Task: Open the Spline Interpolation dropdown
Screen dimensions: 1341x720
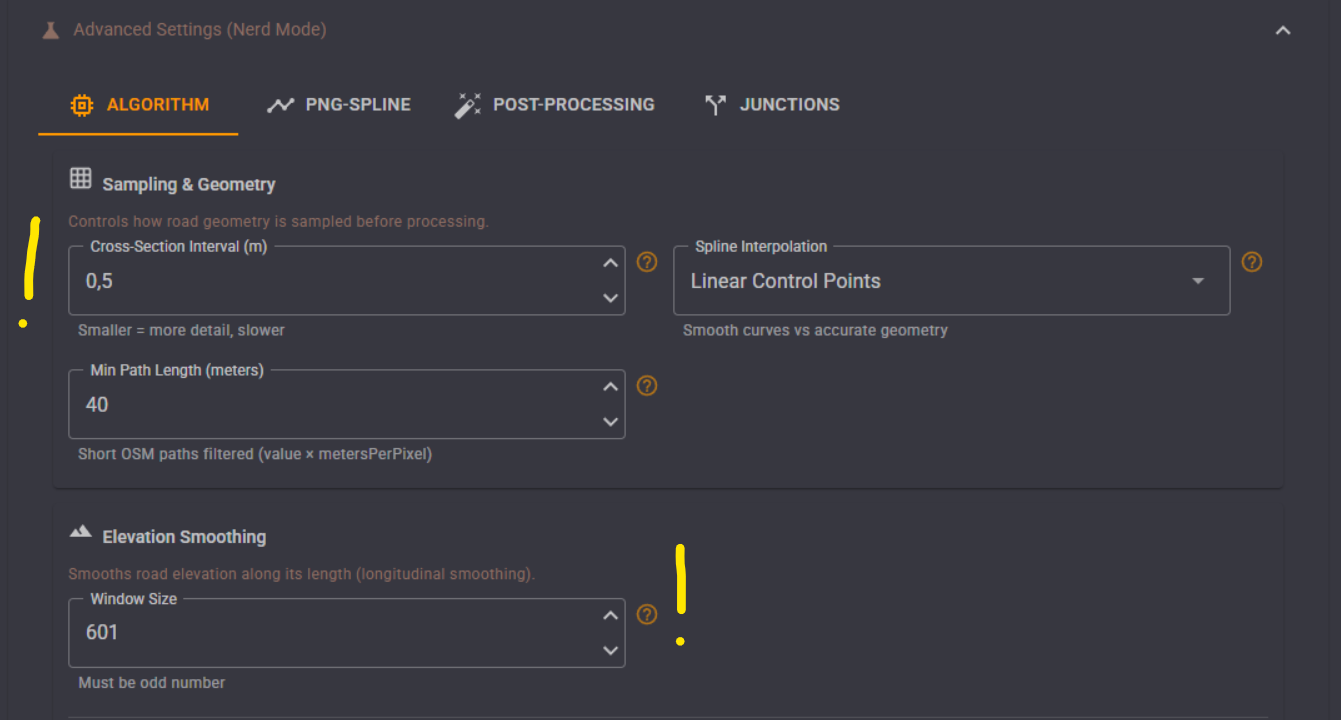Action: tap(951, 281)
